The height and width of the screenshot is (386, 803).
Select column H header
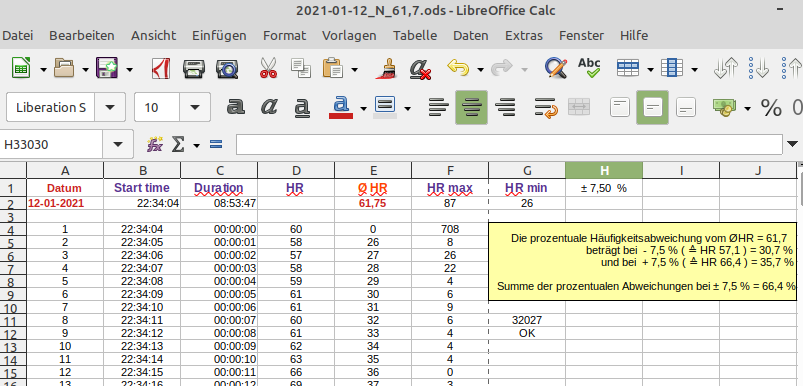(x=604, y=170)
